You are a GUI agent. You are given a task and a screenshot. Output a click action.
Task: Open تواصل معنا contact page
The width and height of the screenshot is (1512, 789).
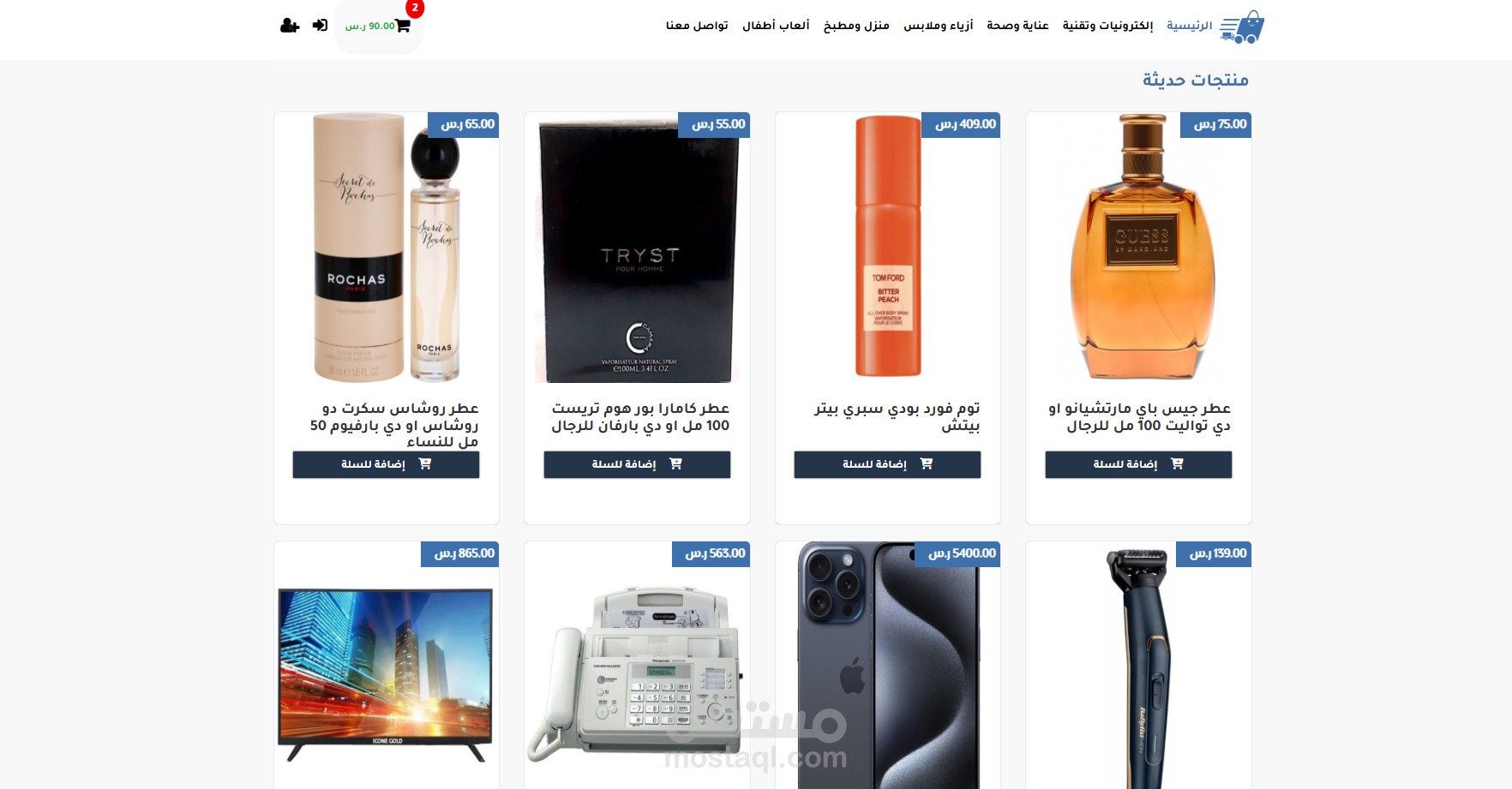[x=697, y=26]
